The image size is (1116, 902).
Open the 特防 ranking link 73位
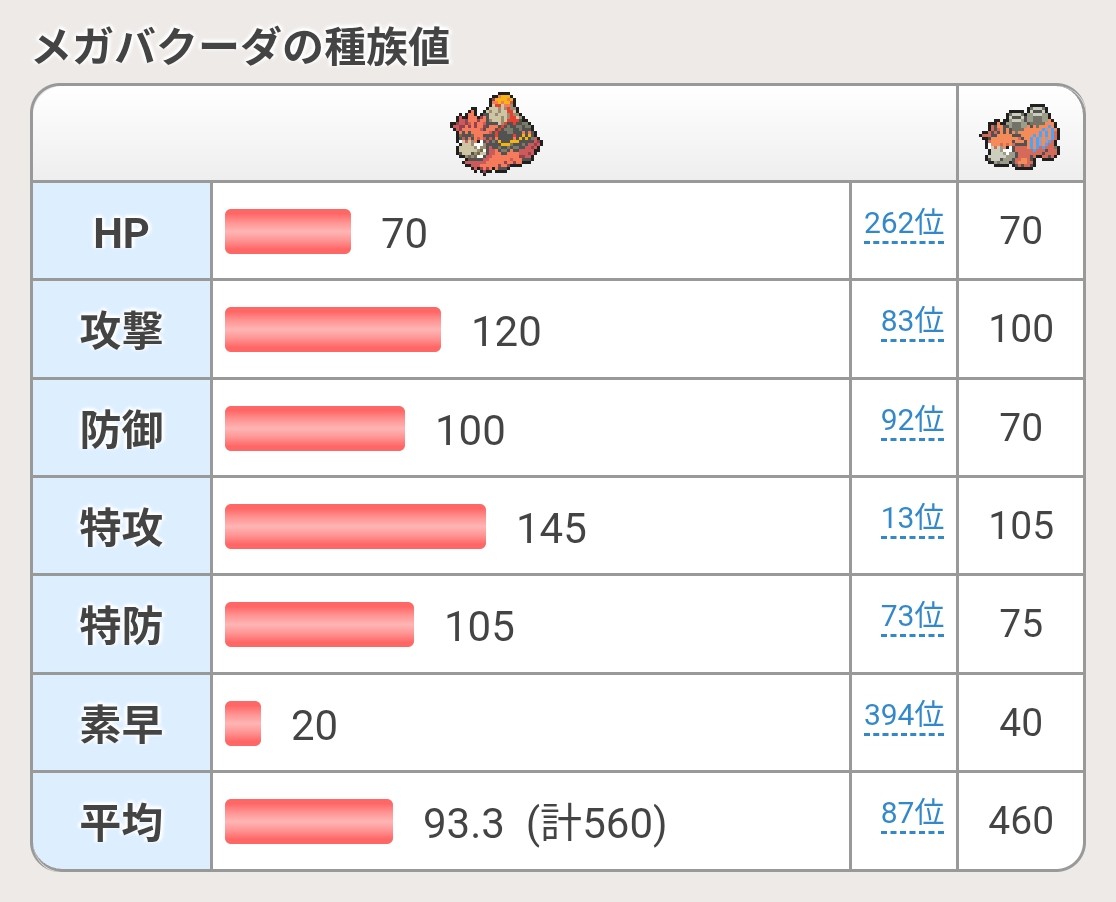pyautogui.click(x=912, y=616)
